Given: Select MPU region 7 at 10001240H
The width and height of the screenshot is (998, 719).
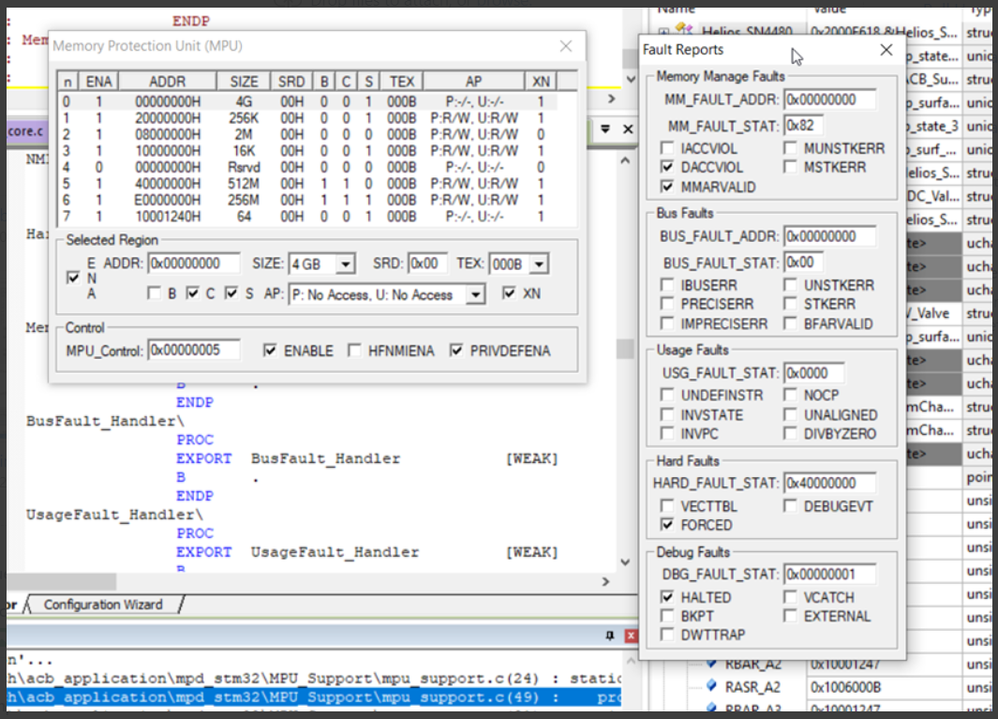Looking at the screenshot, I should coord(309,217).
